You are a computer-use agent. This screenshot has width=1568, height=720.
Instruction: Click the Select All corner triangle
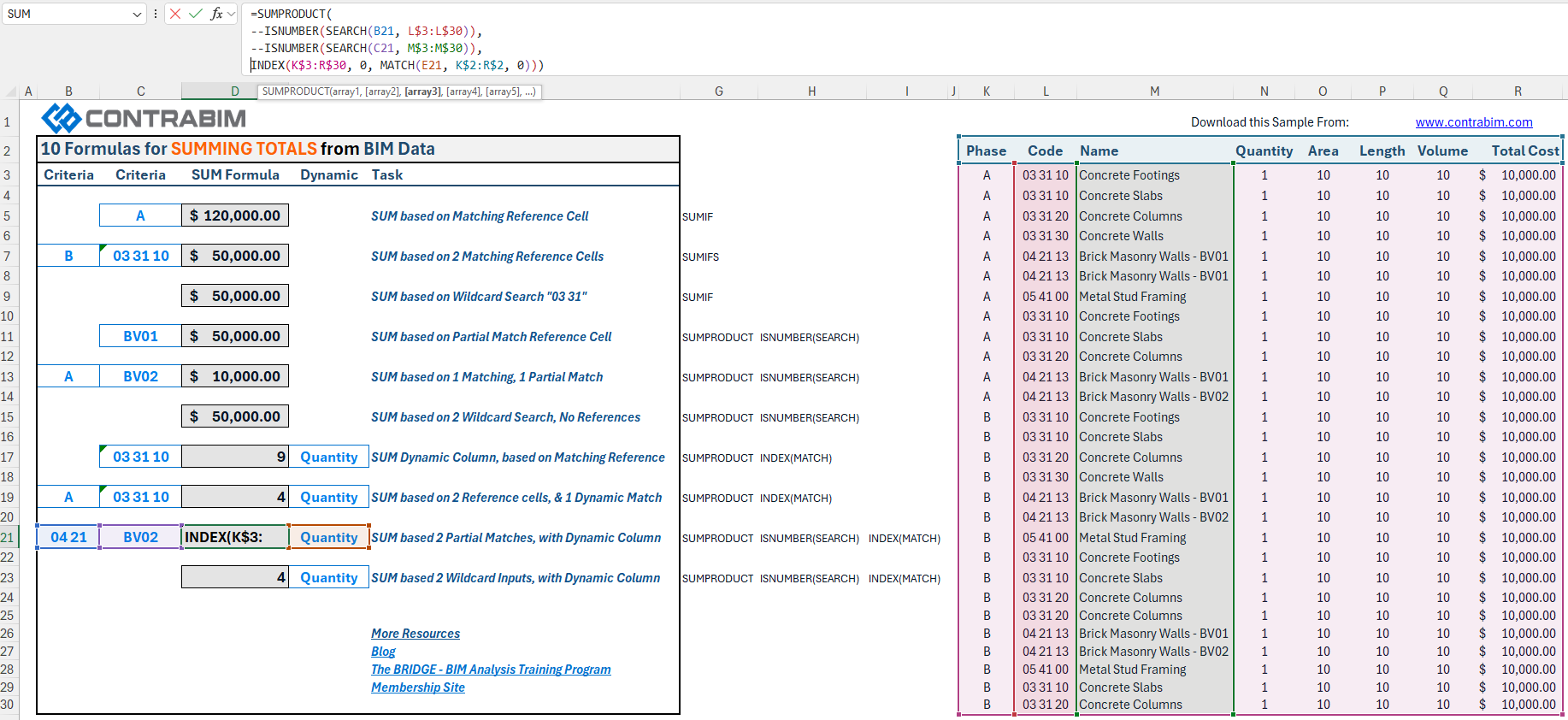click(x=12, y=92)
